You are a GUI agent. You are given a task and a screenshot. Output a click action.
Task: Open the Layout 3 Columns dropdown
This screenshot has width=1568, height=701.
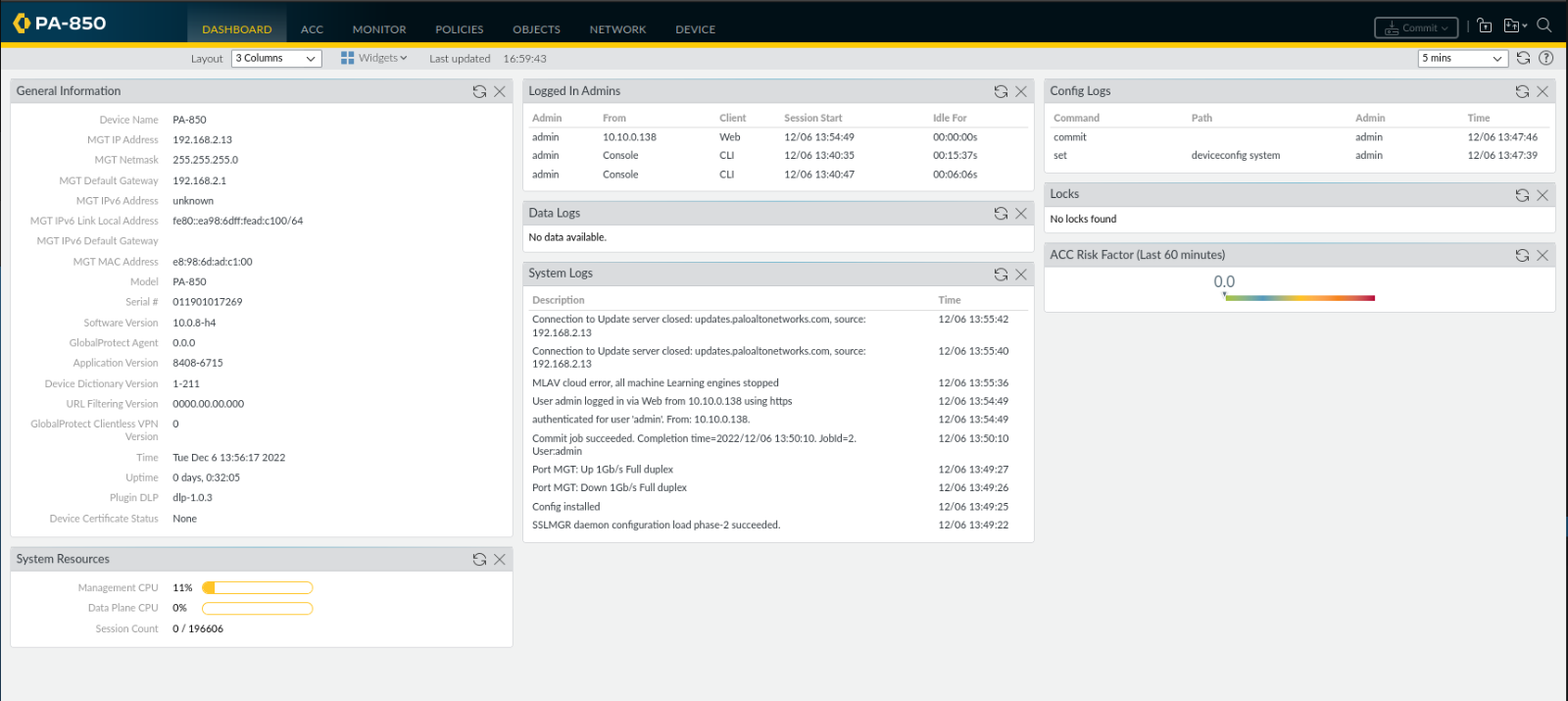click(x=277, y=59)
